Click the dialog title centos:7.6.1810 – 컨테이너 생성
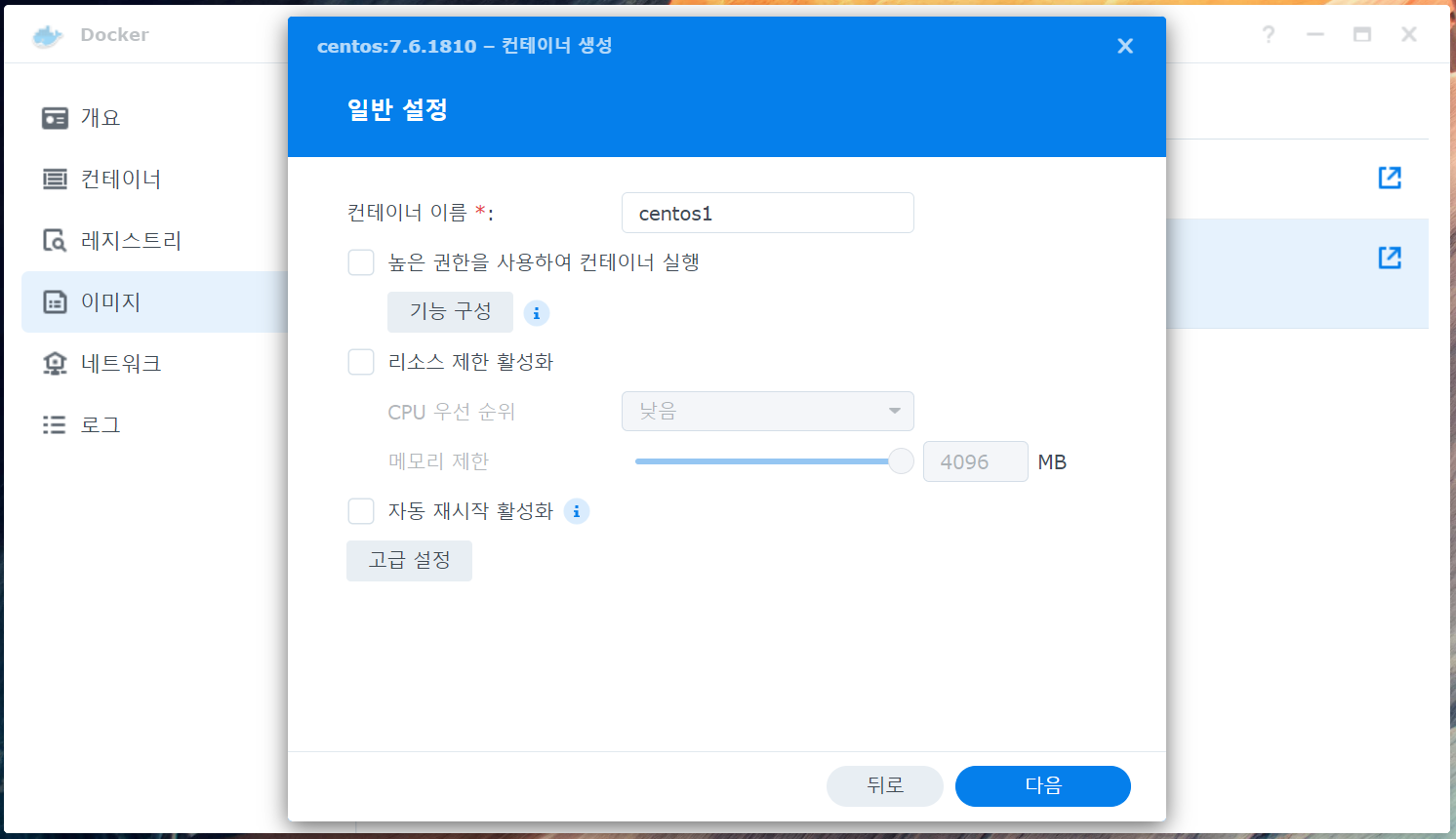Screen dimensions: 1456x839 (465, 46)
